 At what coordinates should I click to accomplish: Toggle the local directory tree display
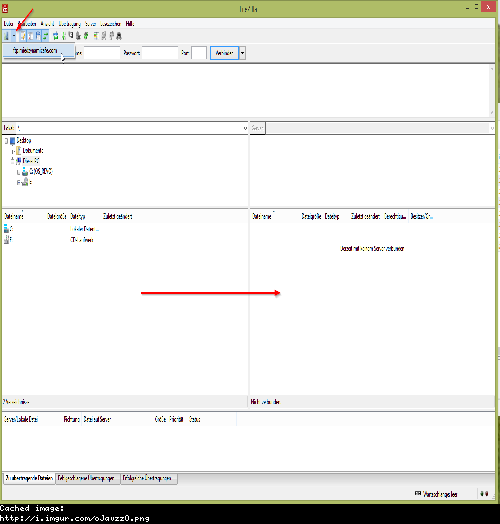tap(30, 35)
